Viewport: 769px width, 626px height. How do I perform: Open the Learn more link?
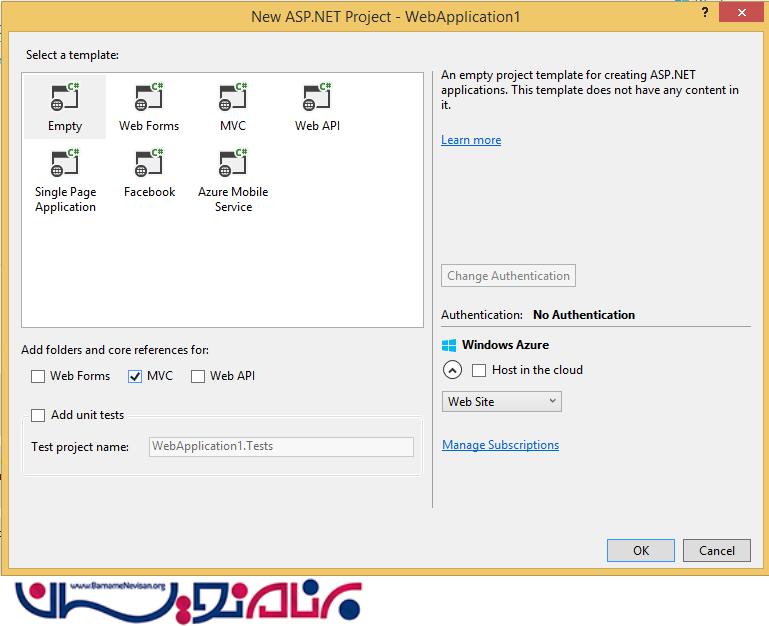point(471,140)
